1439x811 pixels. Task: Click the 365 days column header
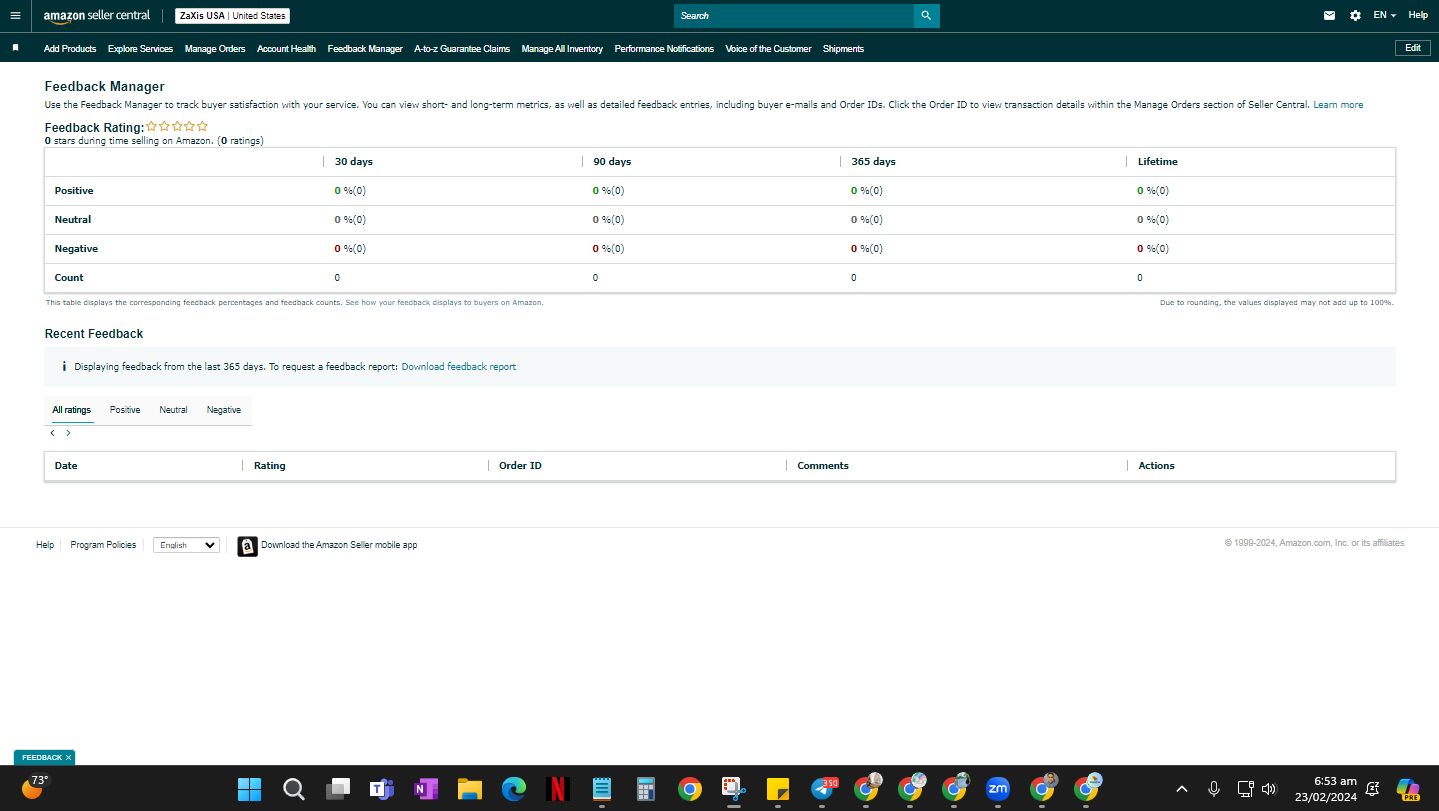[873, 162]
